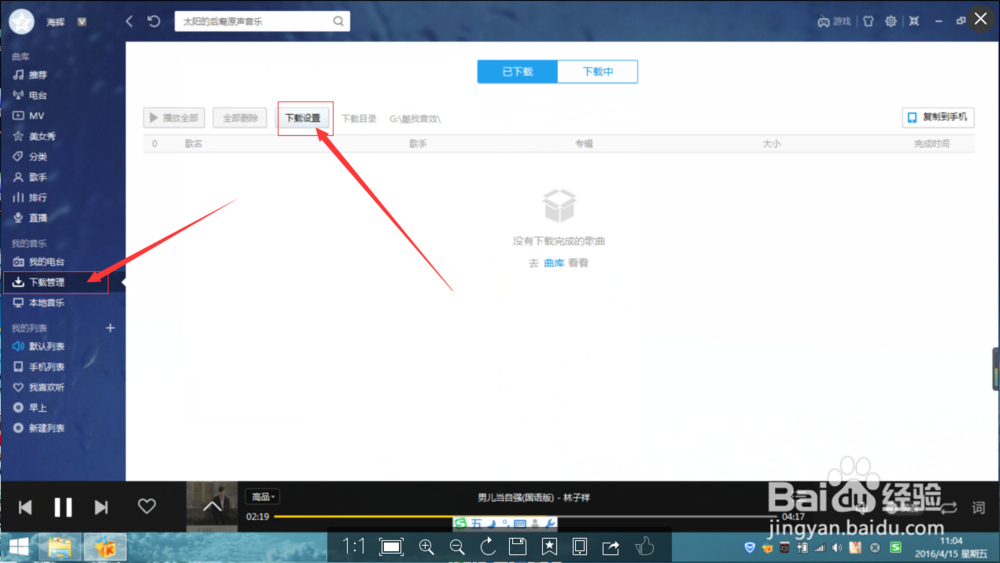Image resolution: width=1000 pixels, height=563 pixels.
Task: Switch to the 下载中 tab
Action: pos(598,71)
